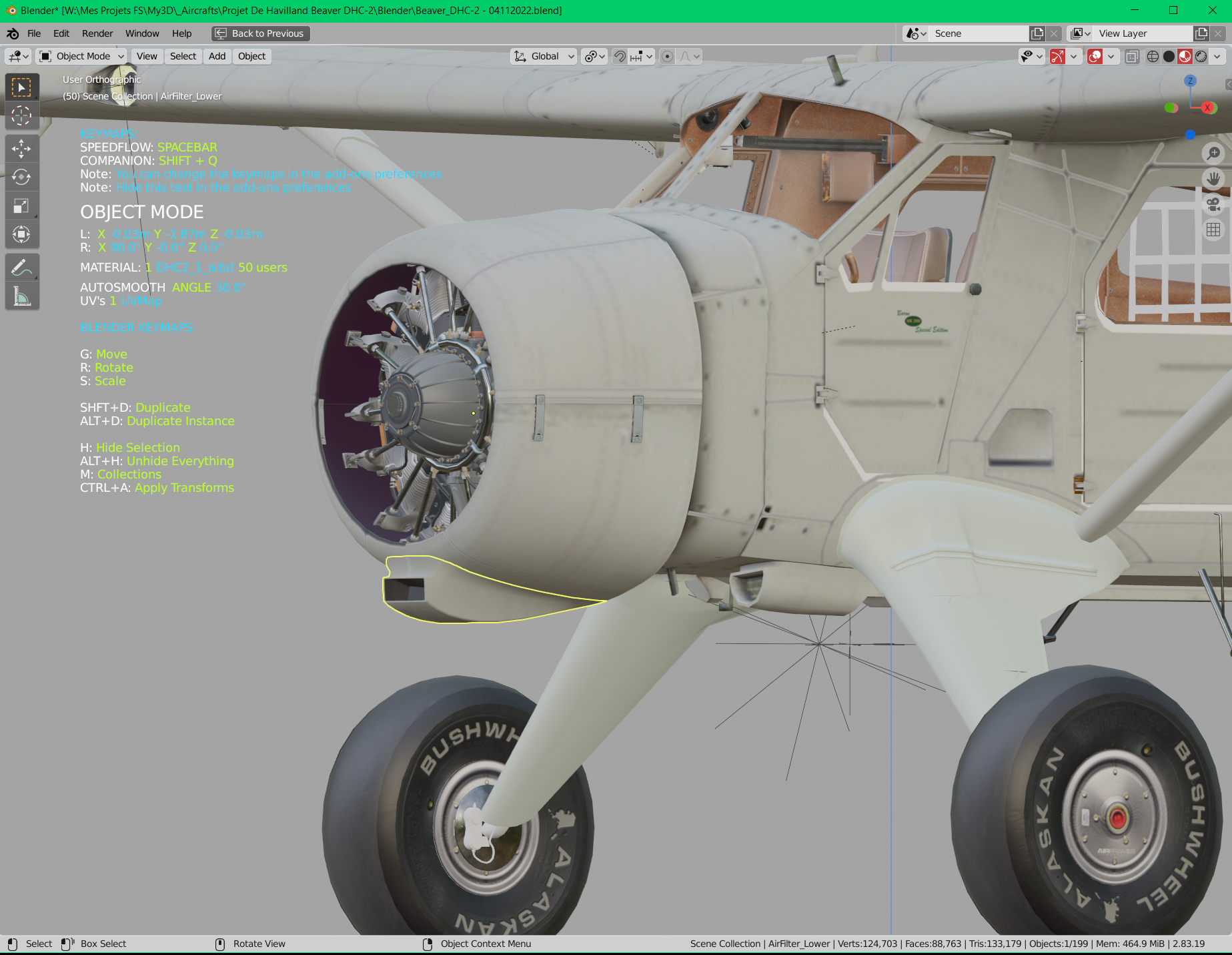
Task: Activate the Annotate tool
Action: [22, 268]
